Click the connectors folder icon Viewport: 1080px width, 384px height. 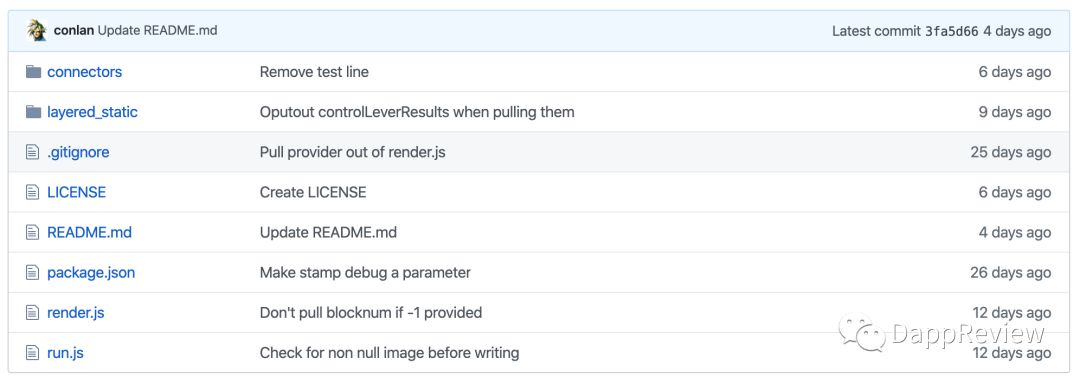(33, 72)
